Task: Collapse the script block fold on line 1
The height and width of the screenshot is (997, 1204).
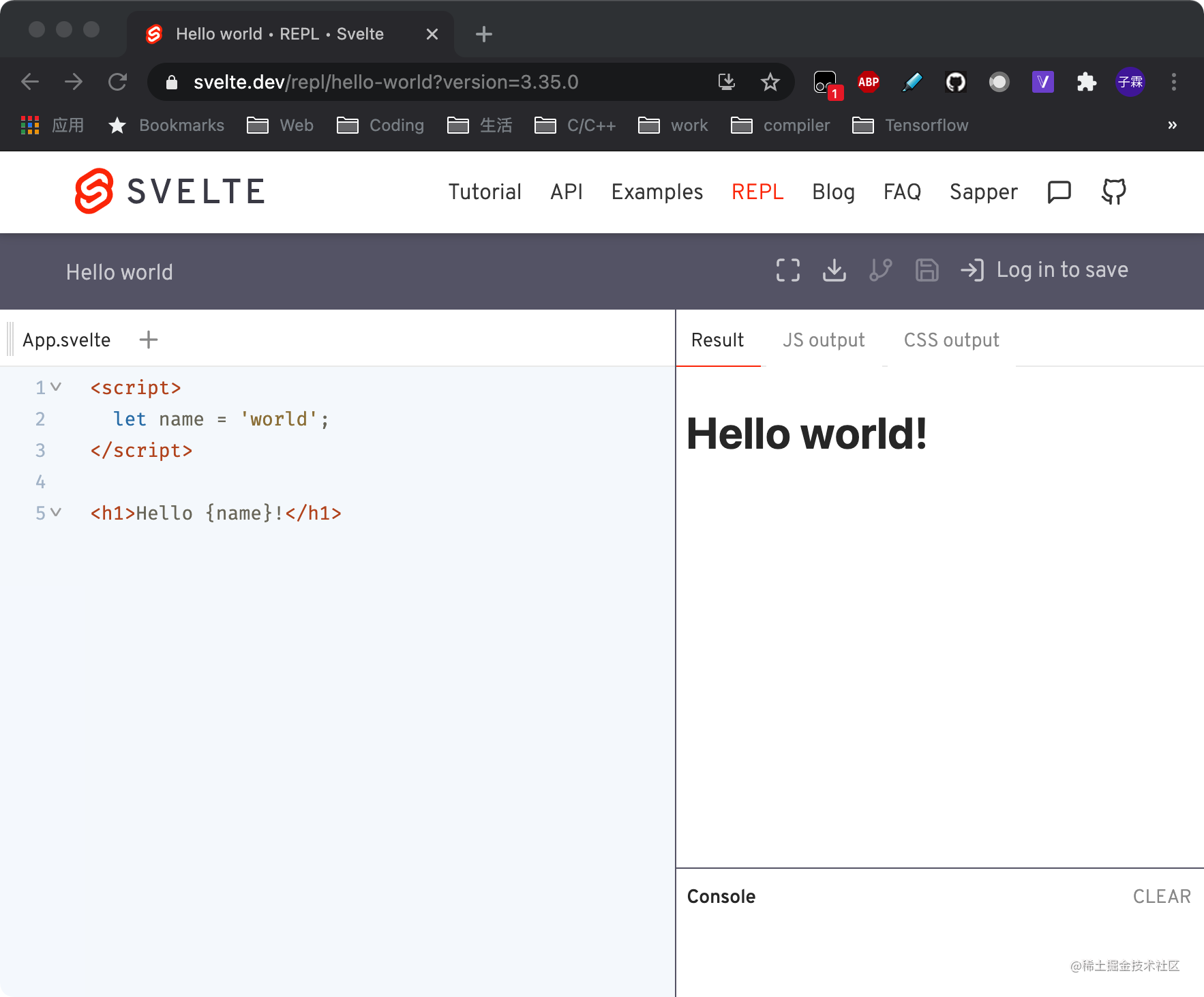Action: click(57, 387)
